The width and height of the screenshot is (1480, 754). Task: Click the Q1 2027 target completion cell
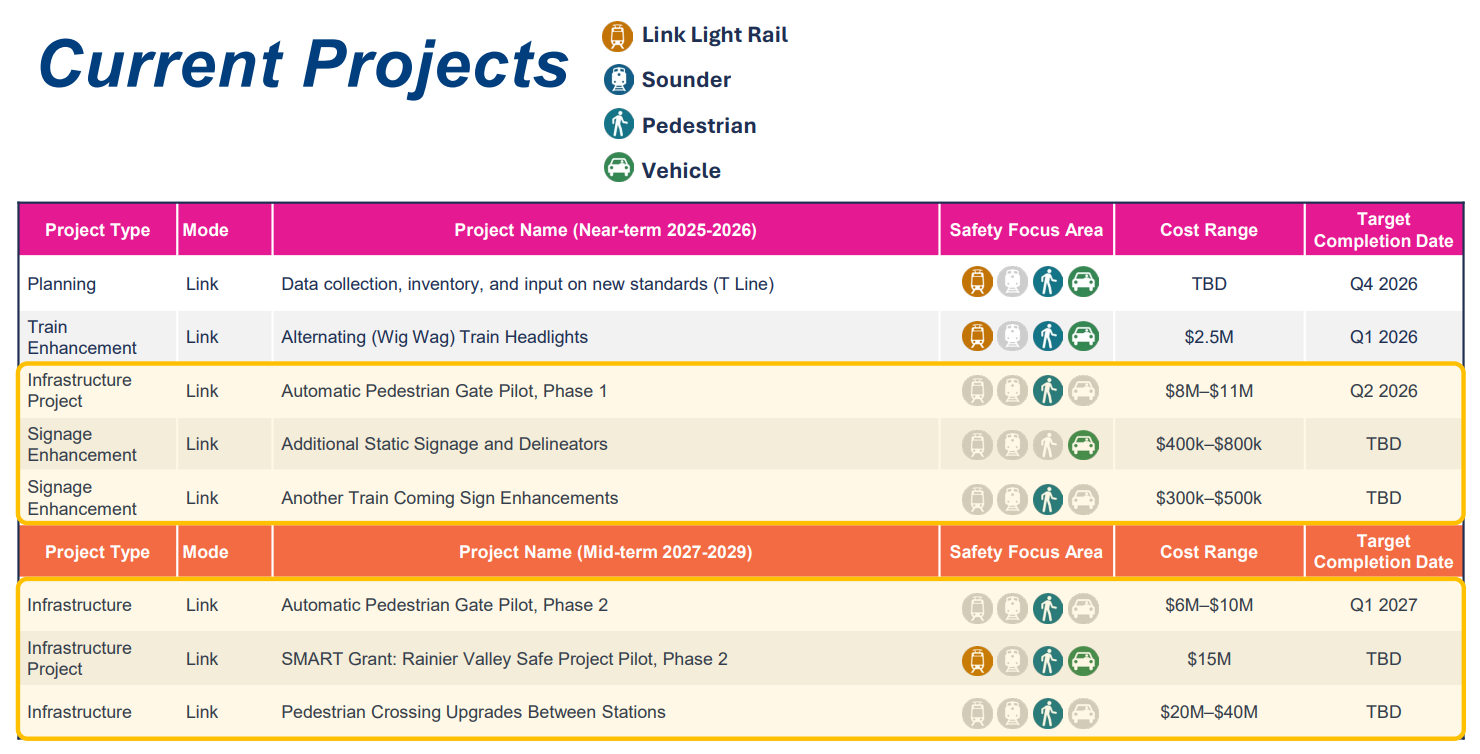(1384, 605)
